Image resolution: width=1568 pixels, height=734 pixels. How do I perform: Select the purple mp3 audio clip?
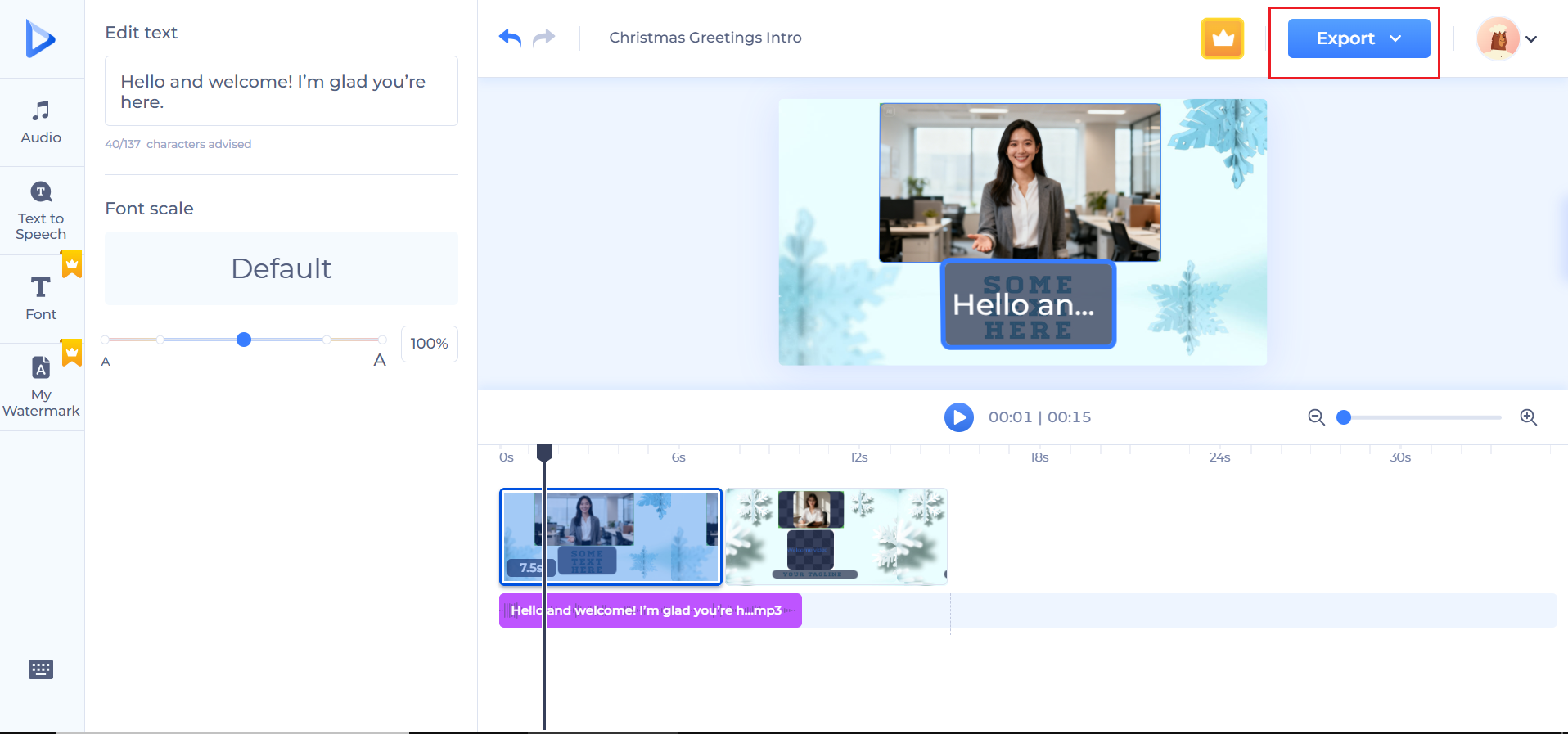pyautogui.click(x=651, y=610)
